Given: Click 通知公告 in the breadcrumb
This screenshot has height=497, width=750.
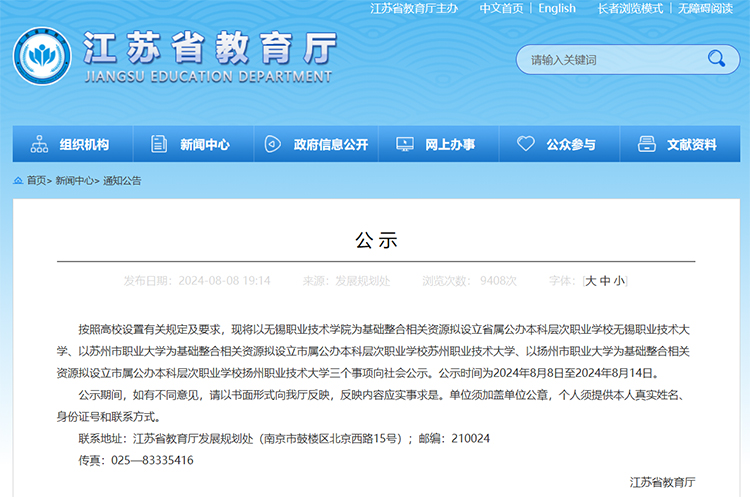Looking at the screenshot, I should 122,181.
